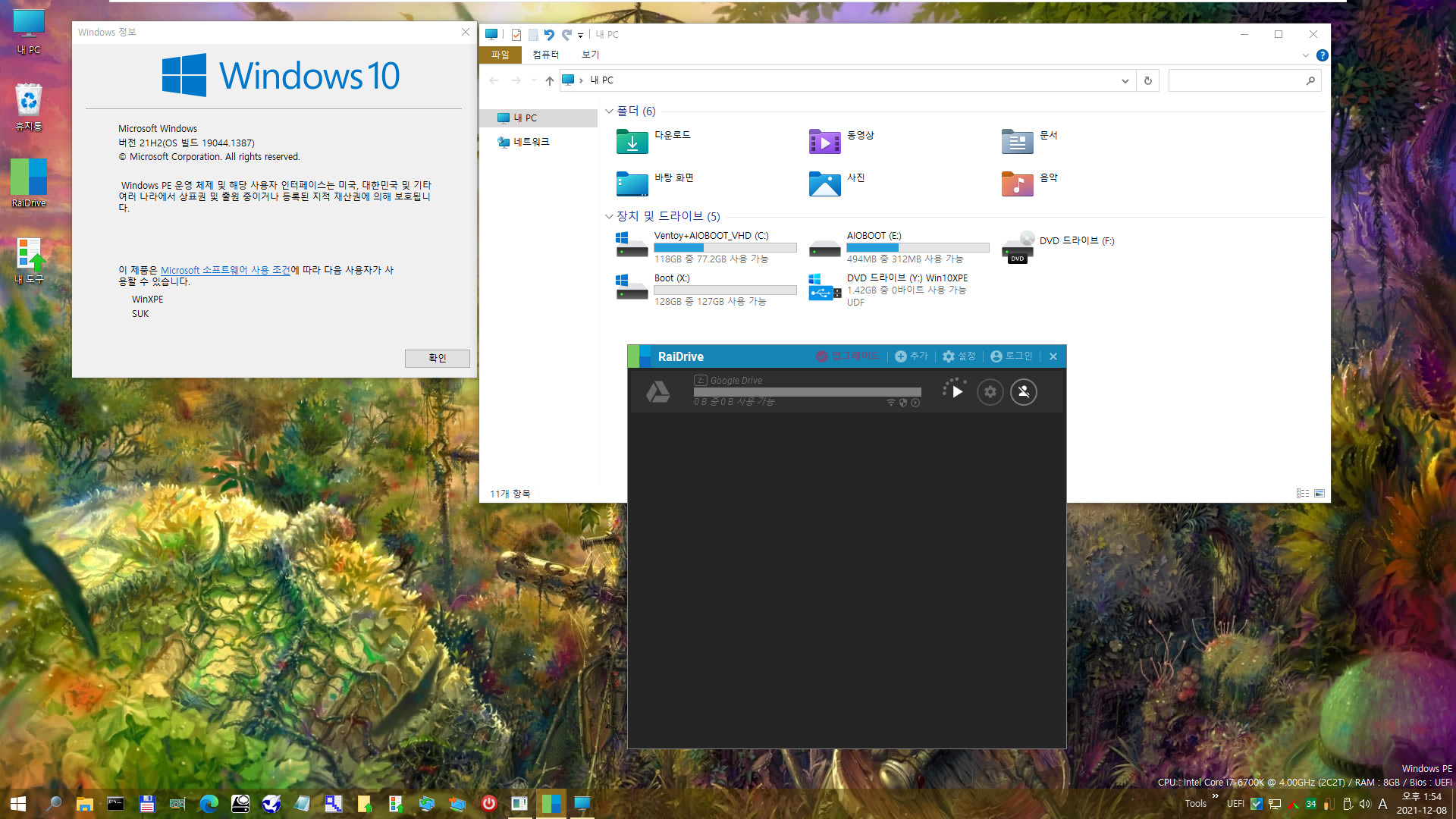Image resolution: width=1456 pixels, height=819 pixels.
Task: Open the Windows Start button
Action: [18, 804]
